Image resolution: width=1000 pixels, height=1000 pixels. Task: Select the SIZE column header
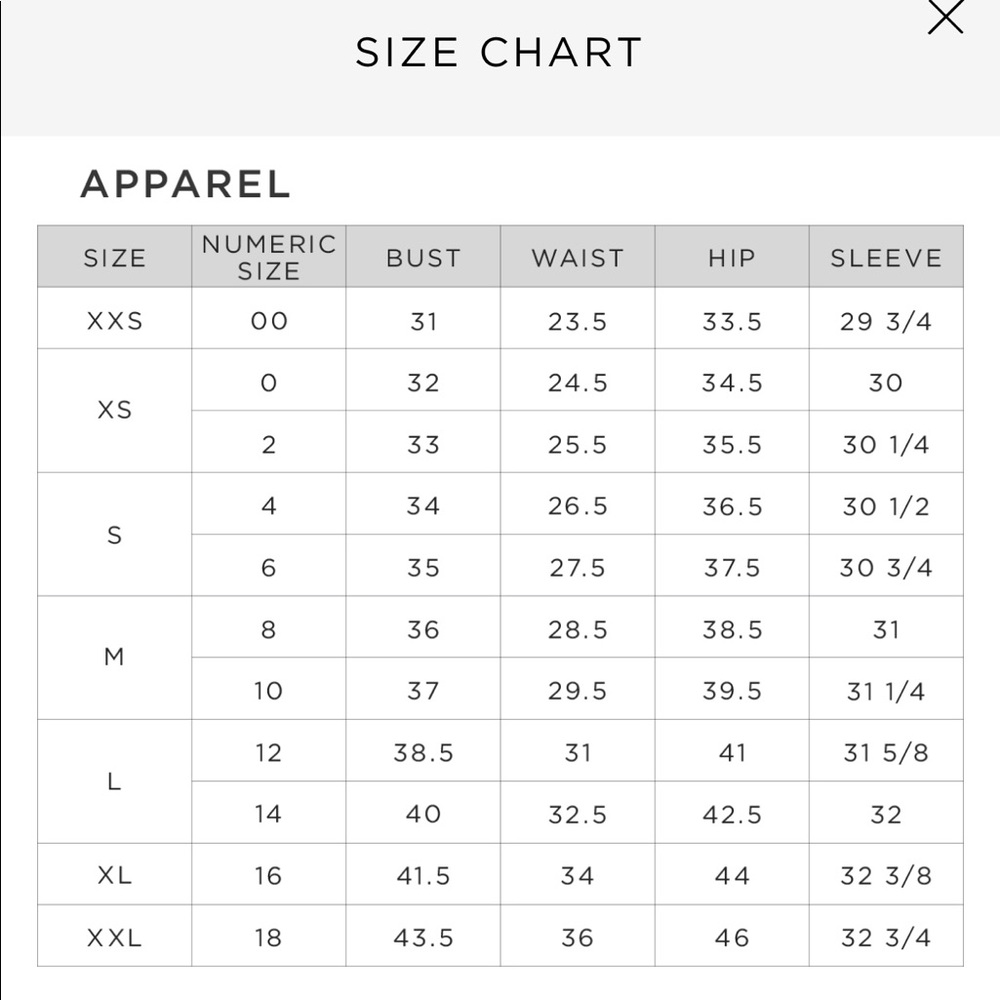(114, 258)
